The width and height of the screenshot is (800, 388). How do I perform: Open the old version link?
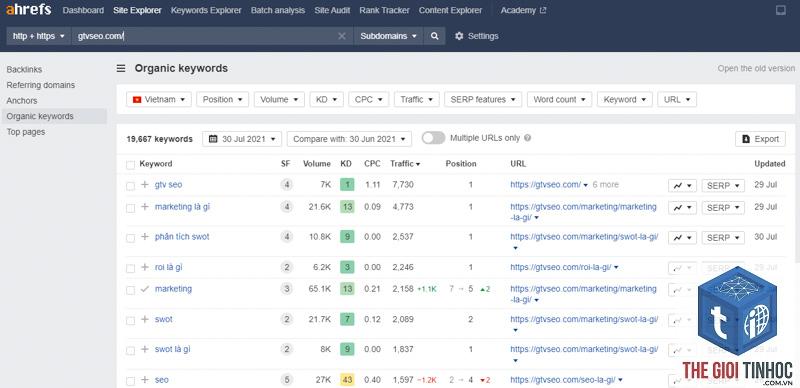[x=756, y=68]
